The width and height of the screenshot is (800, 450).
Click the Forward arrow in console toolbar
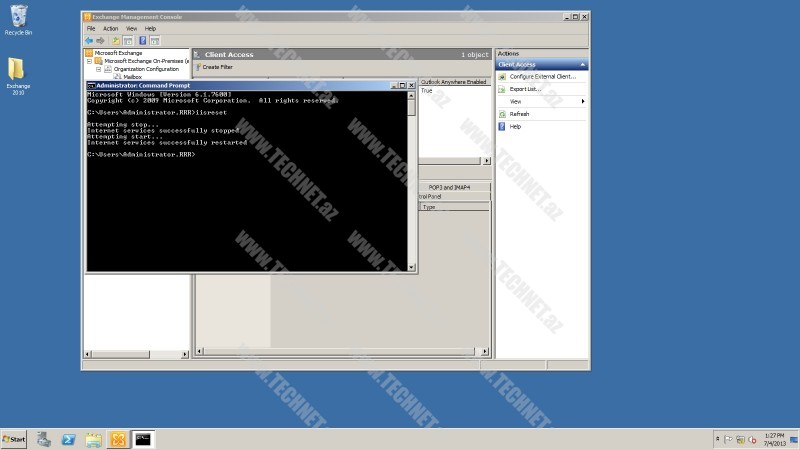point(101,41)
